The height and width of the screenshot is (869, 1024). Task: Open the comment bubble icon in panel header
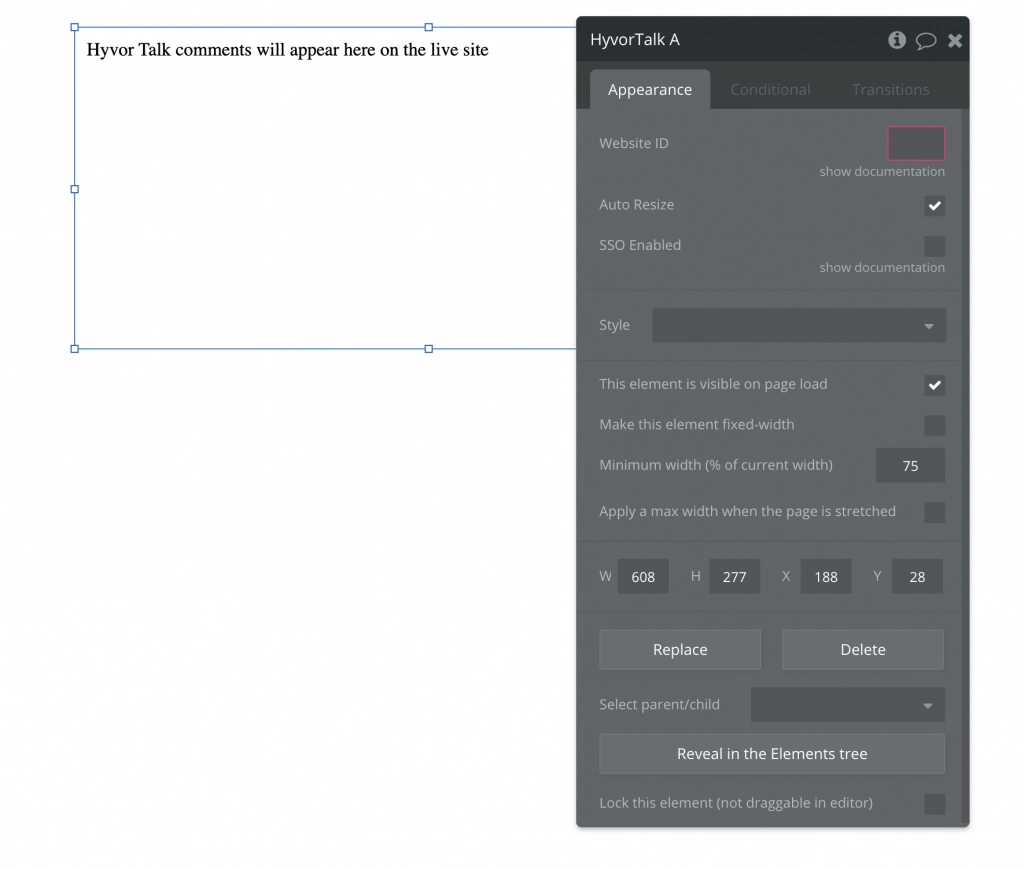click(925, 40)
